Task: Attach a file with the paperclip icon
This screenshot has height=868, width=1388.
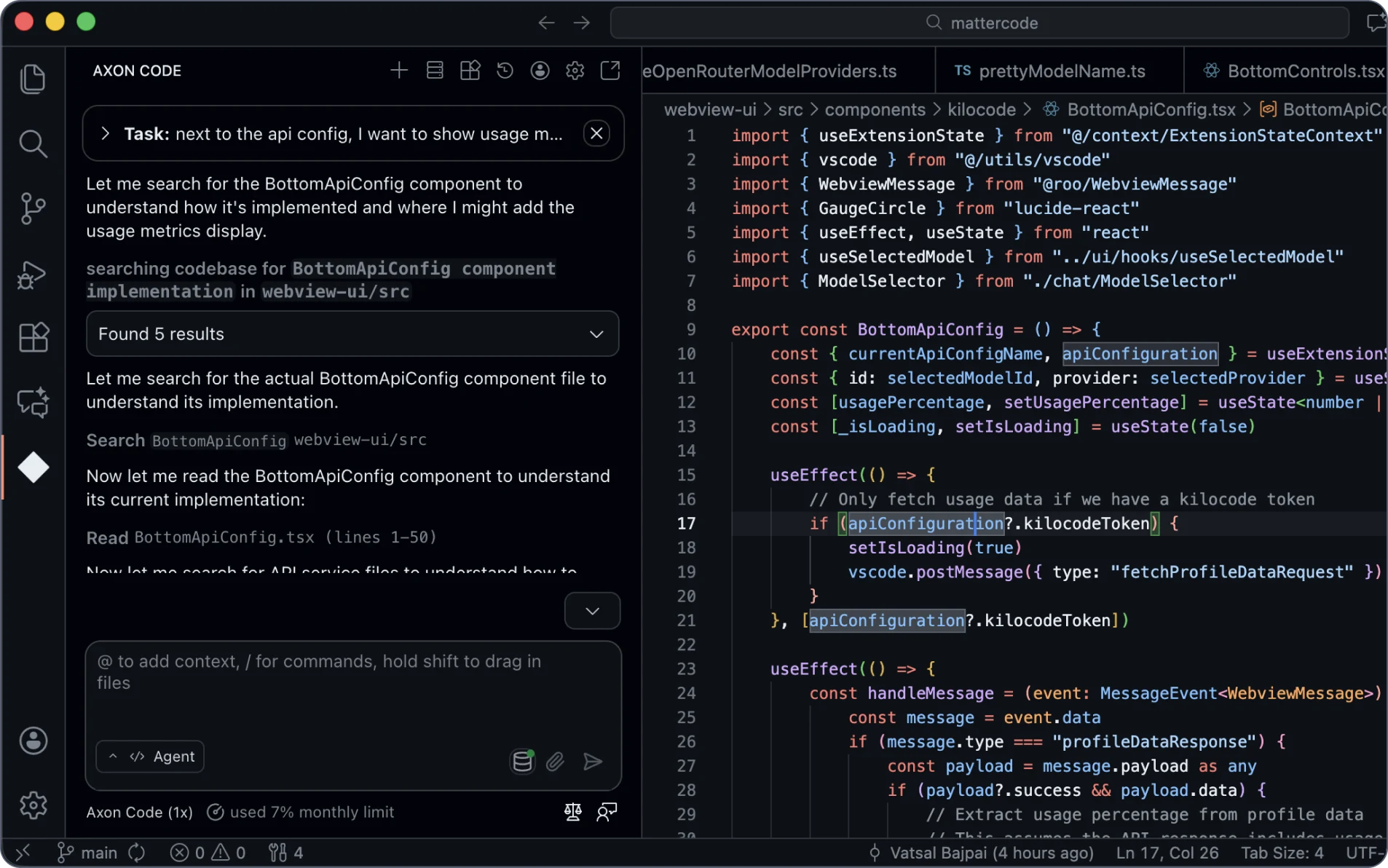Action: (x=556, y=762)
